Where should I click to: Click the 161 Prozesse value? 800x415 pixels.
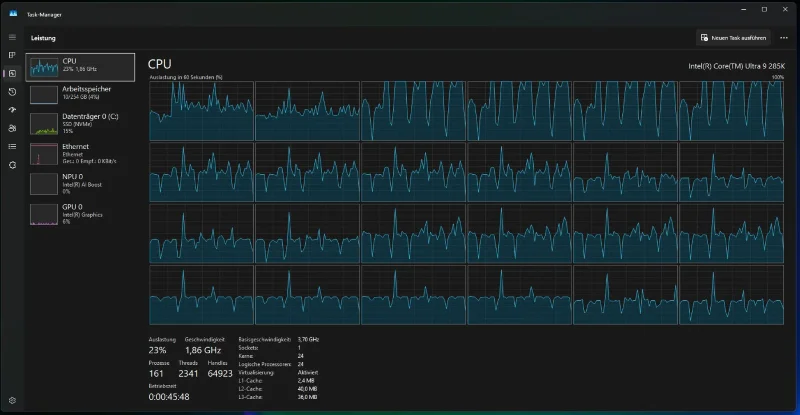click(x=156, y=374)
